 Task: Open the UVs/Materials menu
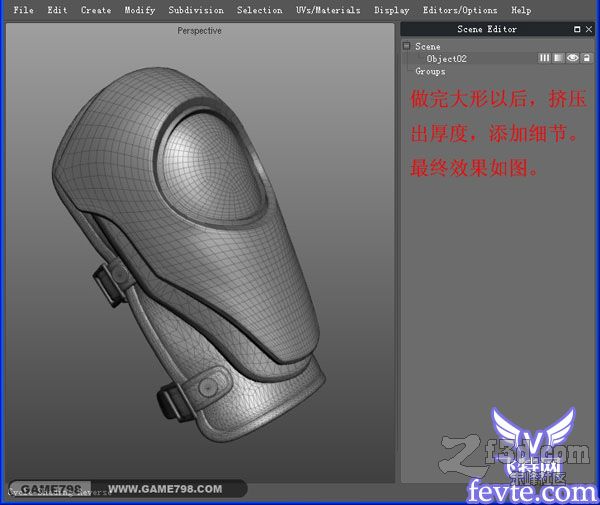point(328,10)
